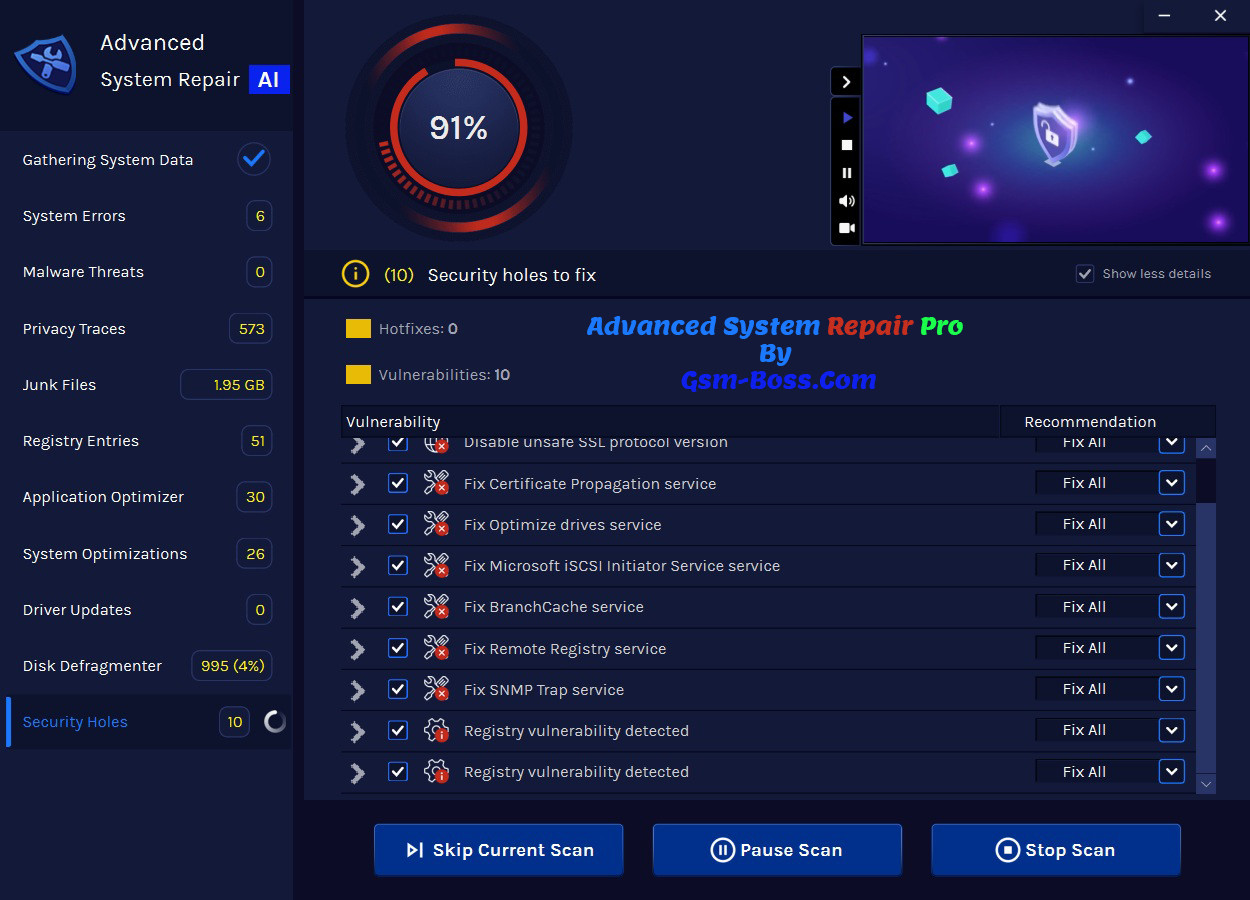
Task: Click the pause icon beside video panel
Action: (x=847, y=173)
